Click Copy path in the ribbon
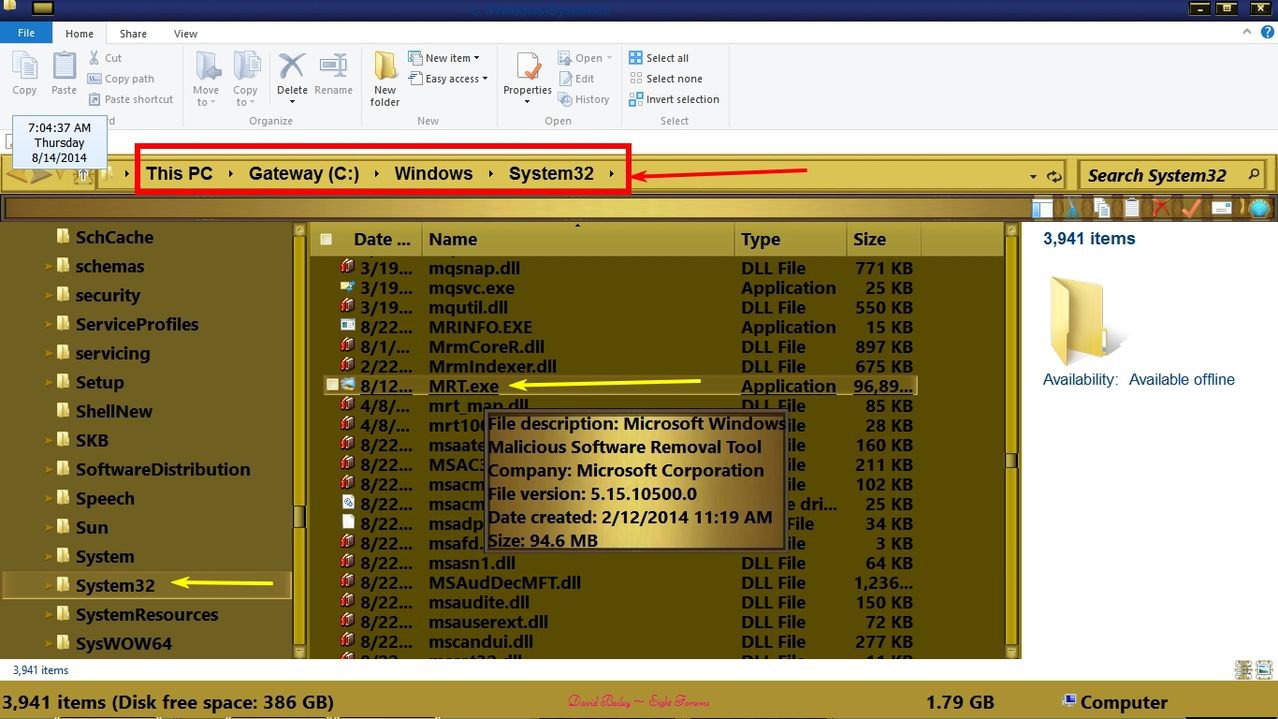The height and width of the screenshot is (719, 1278). coord(121,79)
